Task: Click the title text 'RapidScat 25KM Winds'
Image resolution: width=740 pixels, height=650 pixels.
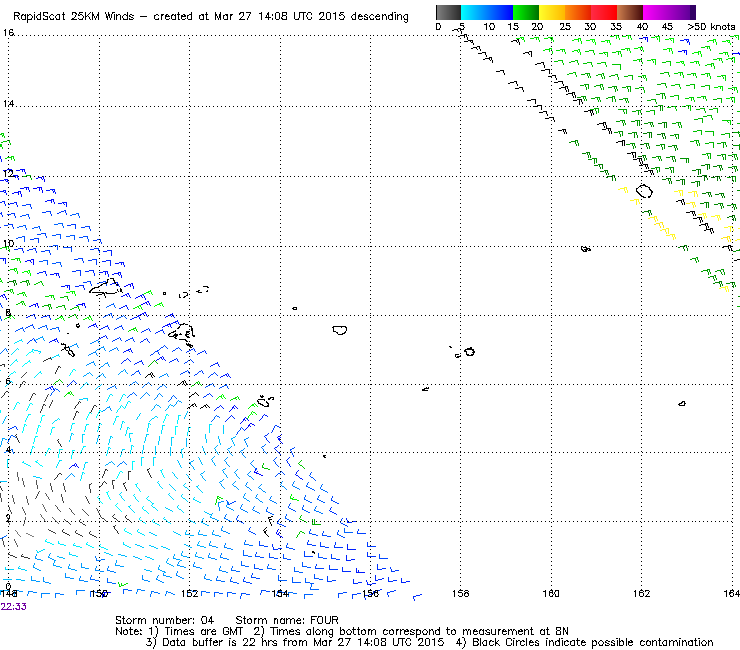Action: click(x=74, y=17)
